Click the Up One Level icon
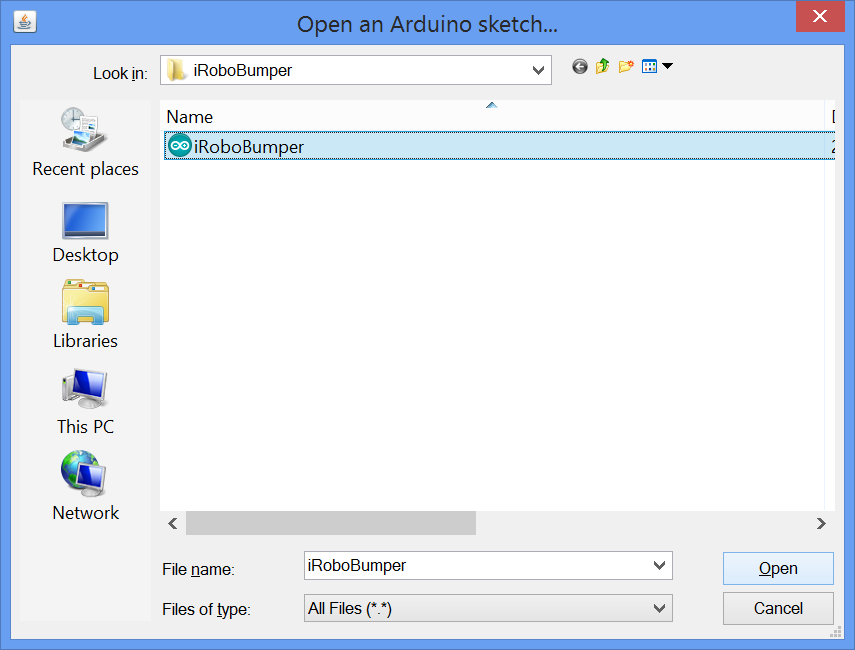The image size is (855, 650). tap(602, 67)
